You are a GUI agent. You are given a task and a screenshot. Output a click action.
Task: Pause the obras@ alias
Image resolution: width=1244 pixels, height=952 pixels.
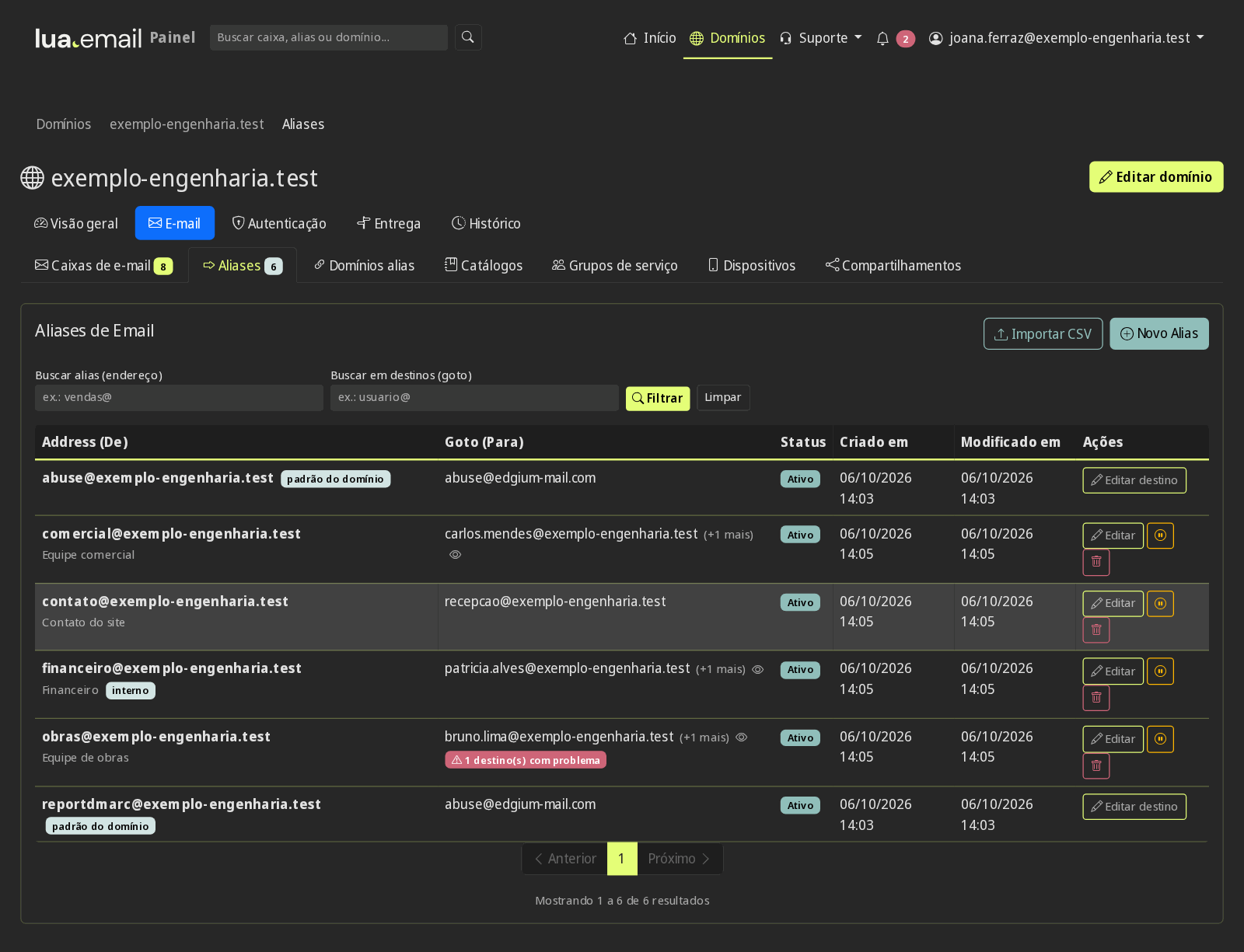[1160, 739]
